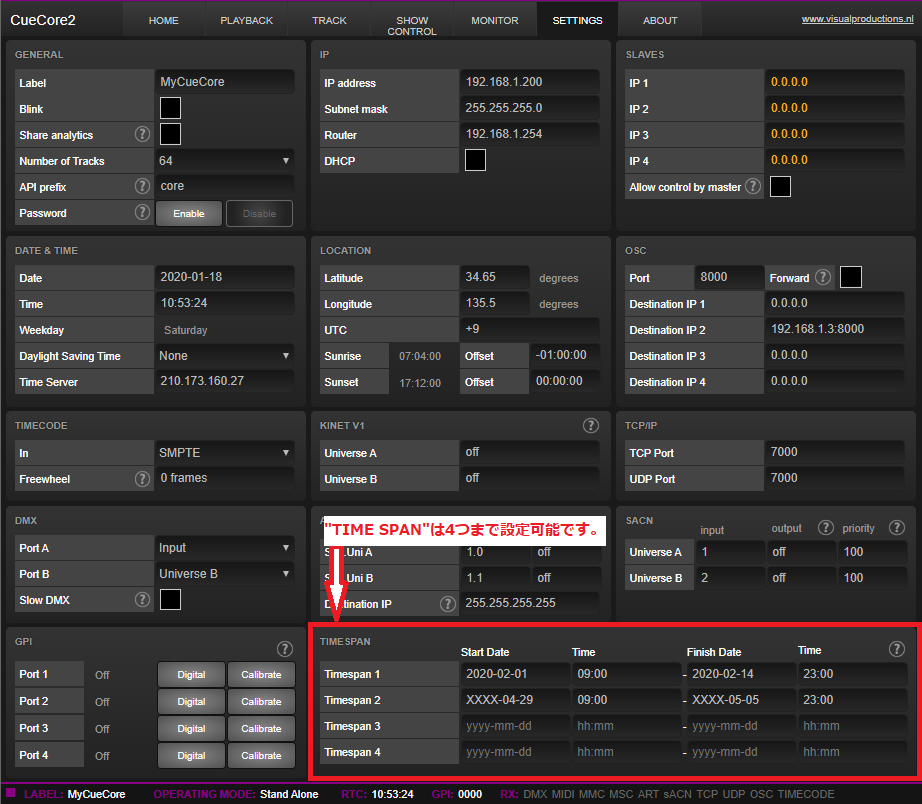922x804 pixels.
Task: Edit OSC Destination IP 2 field
Action: pyautogui.click(x=835, y=329)
